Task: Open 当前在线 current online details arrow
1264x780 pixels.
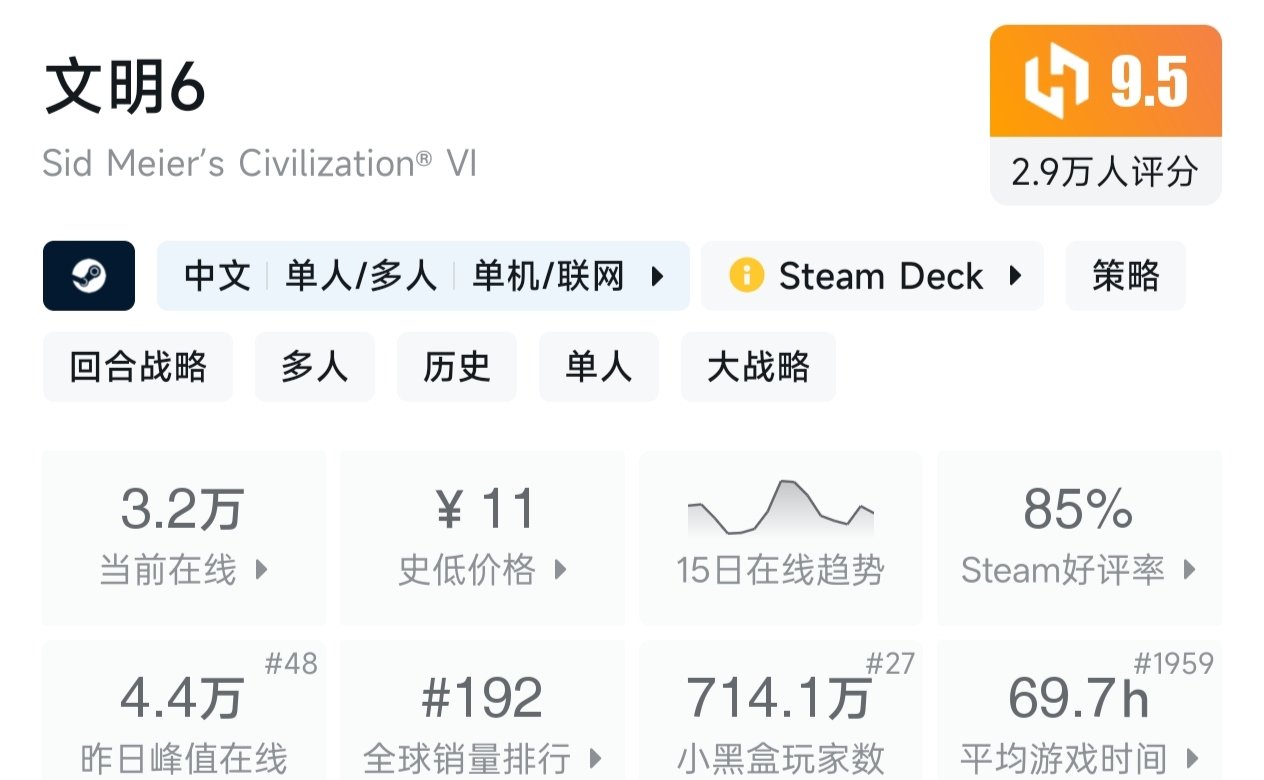Action: 262,570
